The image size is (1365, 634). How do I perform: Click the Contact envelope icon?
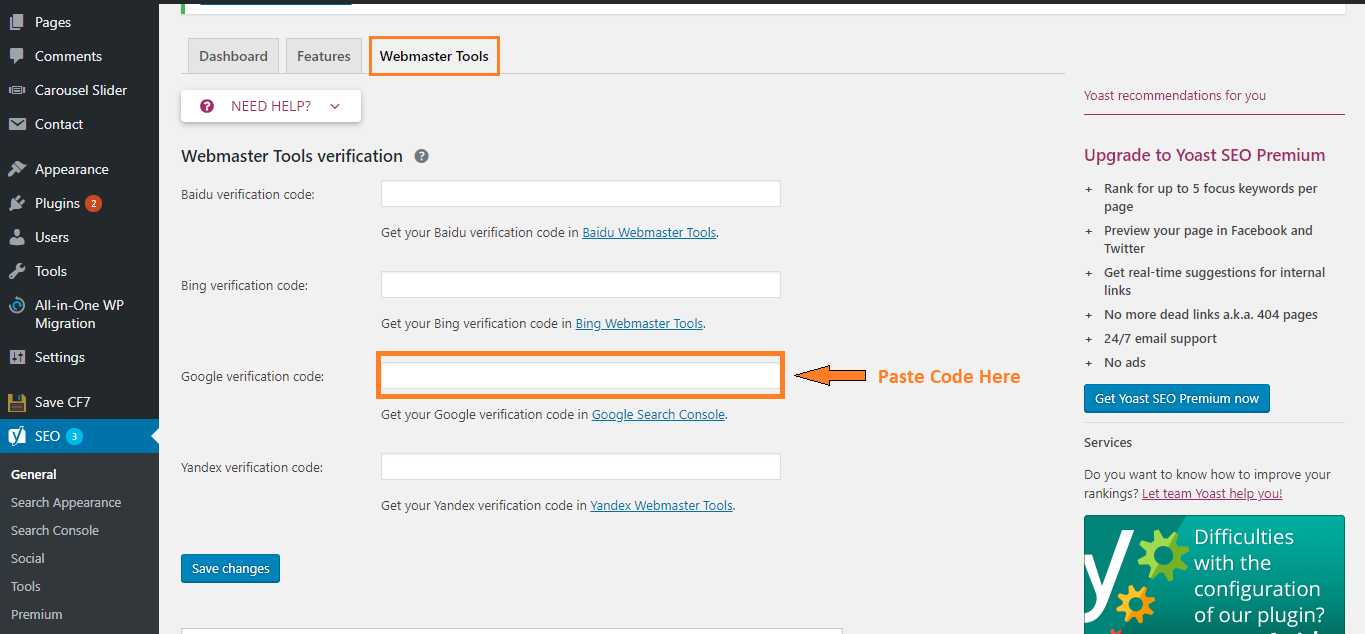[17, 124]
